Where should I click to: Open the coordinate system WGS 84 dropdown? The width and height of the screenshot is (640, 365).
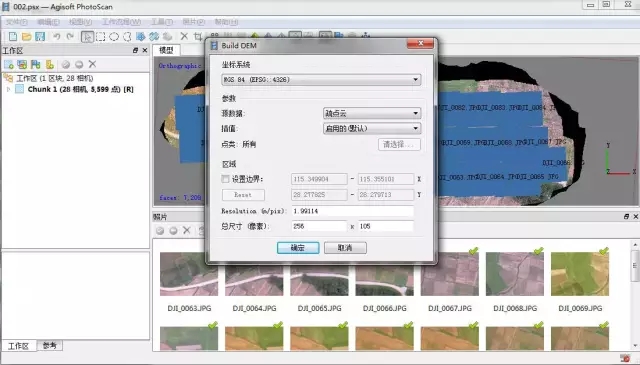pyautogui.click(x=321, y=79)
